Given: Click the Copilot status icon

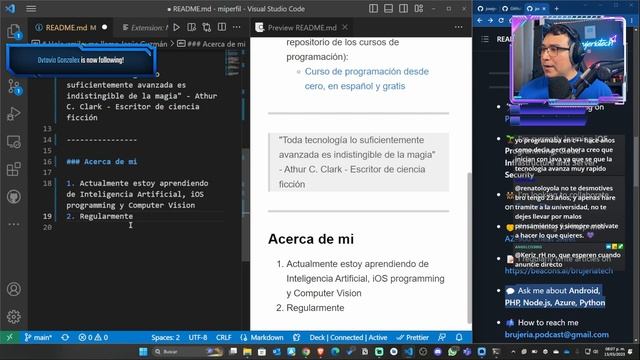Looking at the screenshot, I should (x=297, y=337).
